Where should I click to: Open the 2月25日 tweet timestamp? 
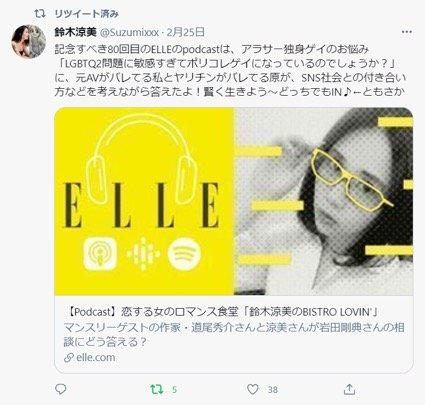[x=186, y=32]
